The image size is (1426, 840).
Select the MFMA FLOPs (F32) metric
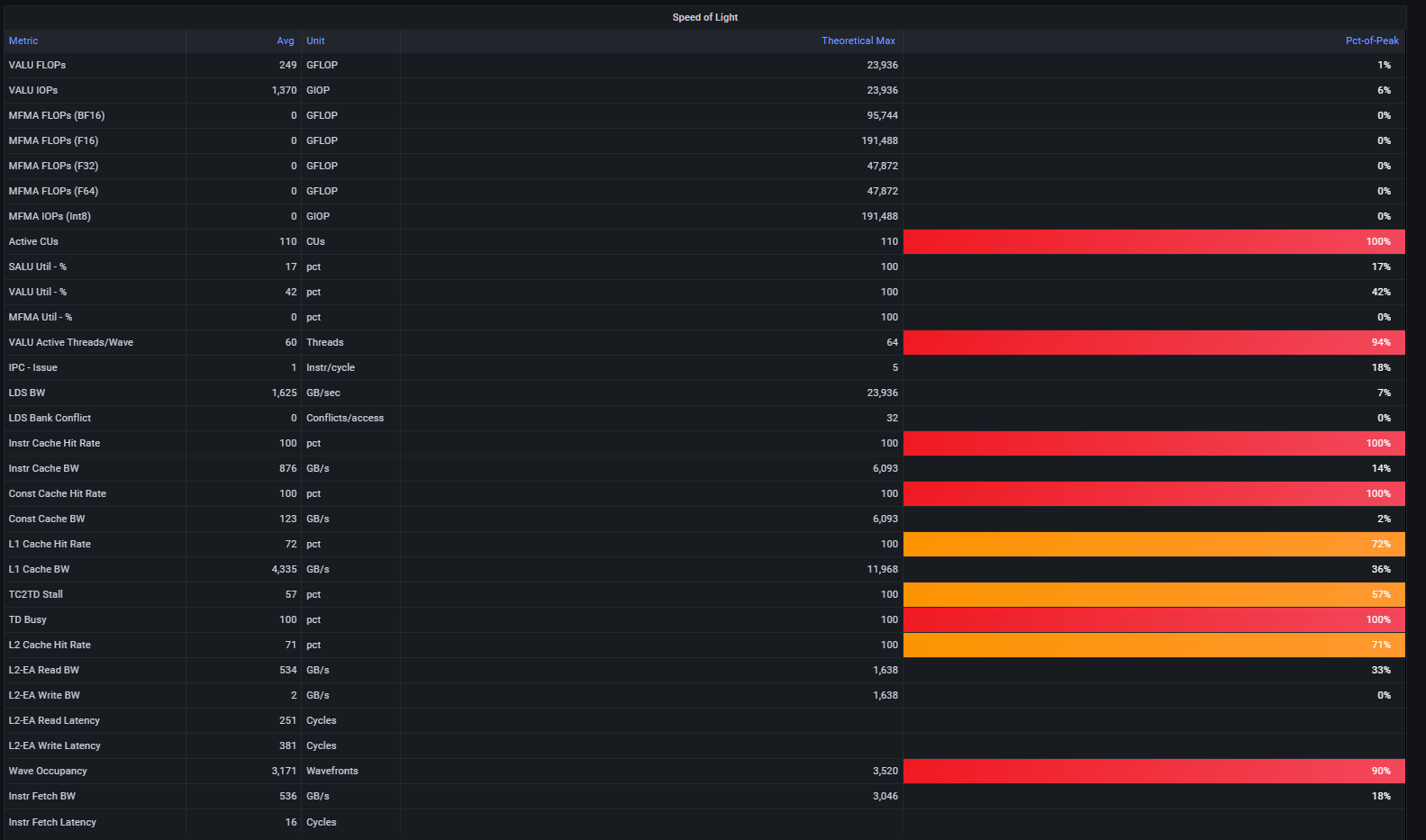tap(53, 166)
